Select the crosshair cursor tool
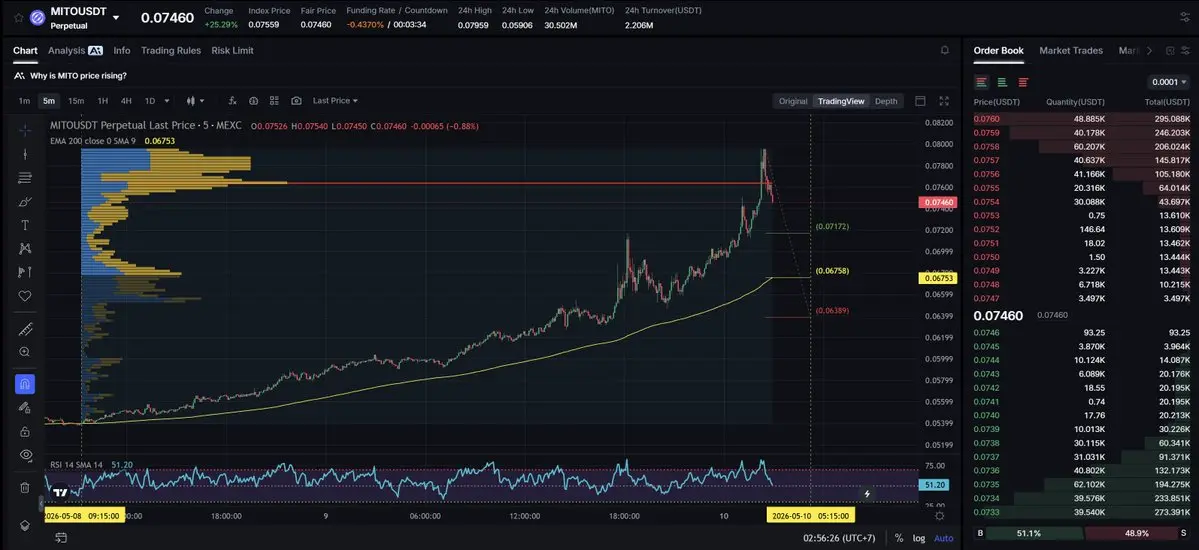This screenshot has width=1199, height=550. [x=24, y=130]
